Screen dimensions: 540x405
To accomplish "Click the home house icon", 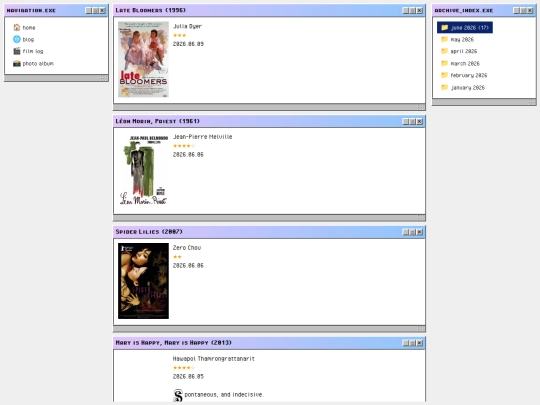I will point(17,27).
